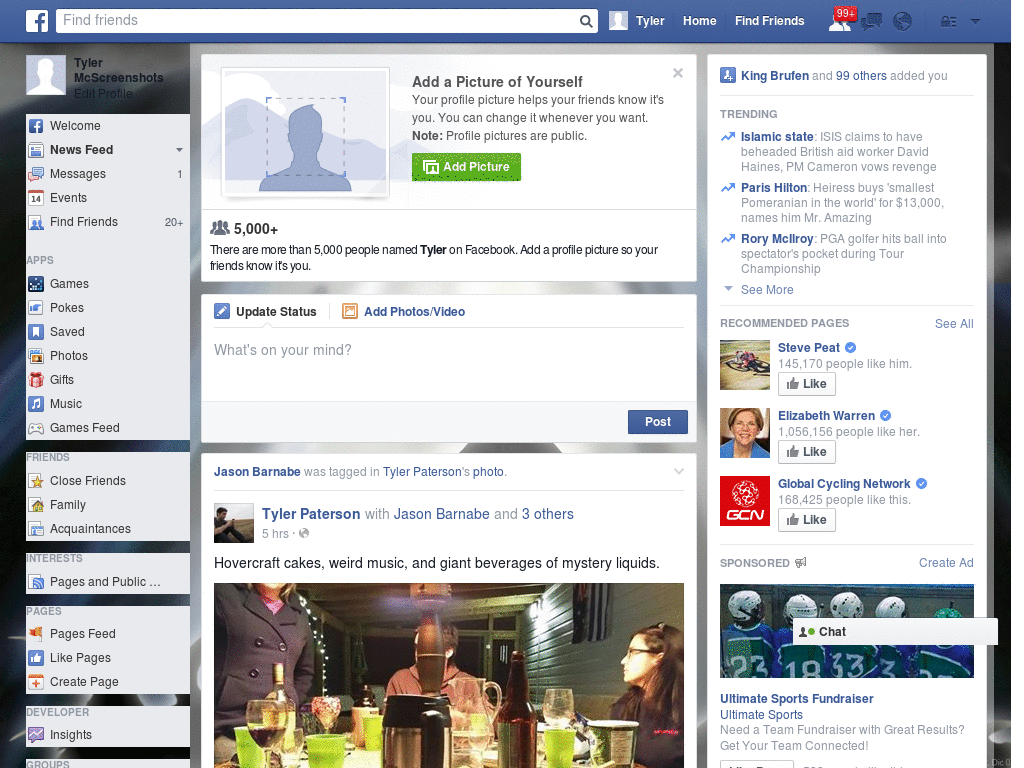The image size is (1024, 768).
Task: Click the Create Page plus icon
Action: (x=36, y=682)
